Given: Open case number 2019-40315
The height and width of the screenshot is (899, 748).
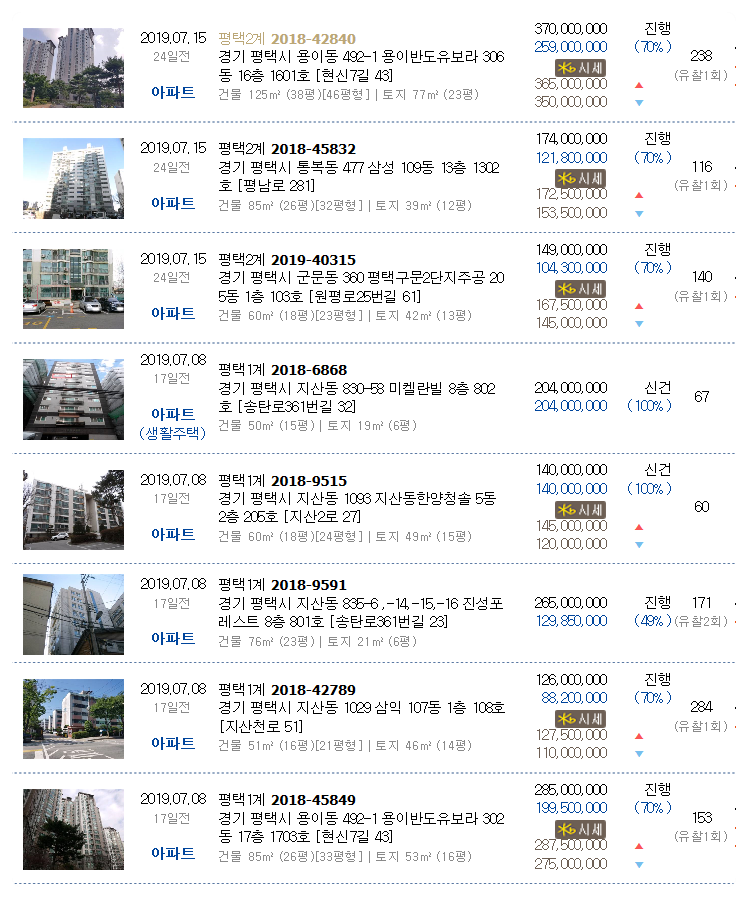Looking at the screenshot, I should coord(313,260).
